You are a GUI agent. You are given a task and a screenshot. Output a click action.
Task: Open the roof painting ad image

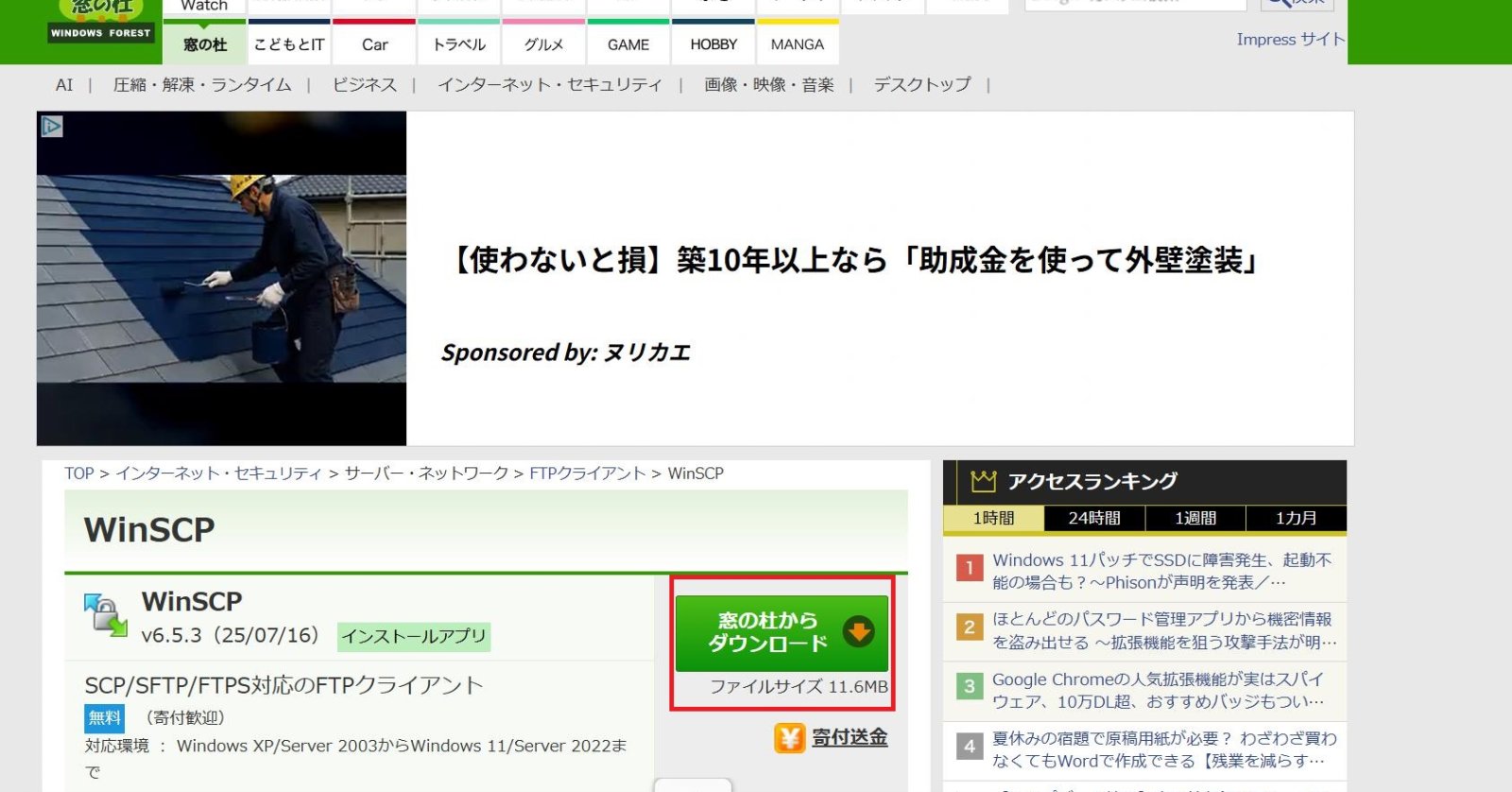click(x=222, y=279)
